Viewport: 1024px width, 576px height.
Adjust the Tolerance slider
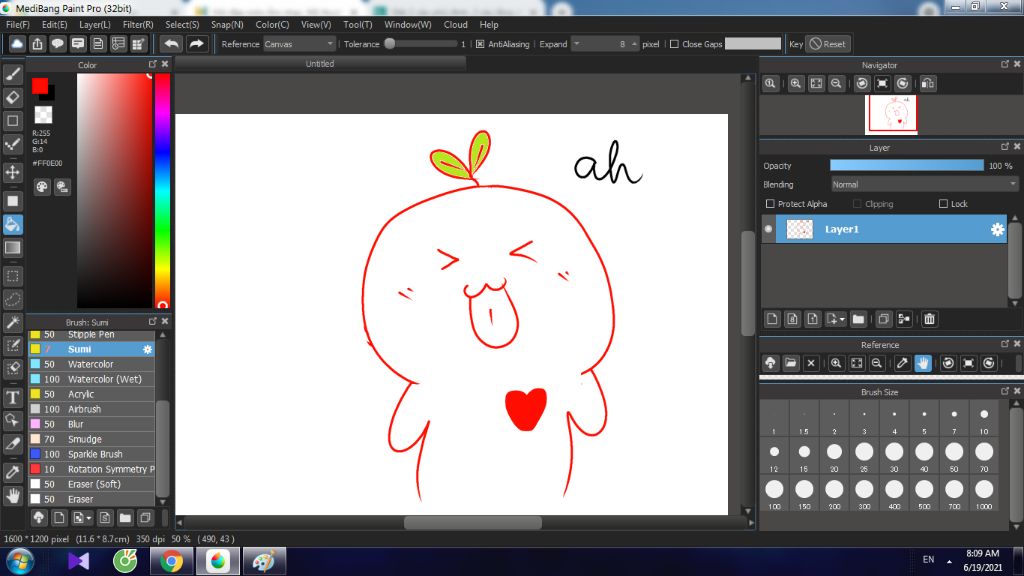tap(421, 44)
